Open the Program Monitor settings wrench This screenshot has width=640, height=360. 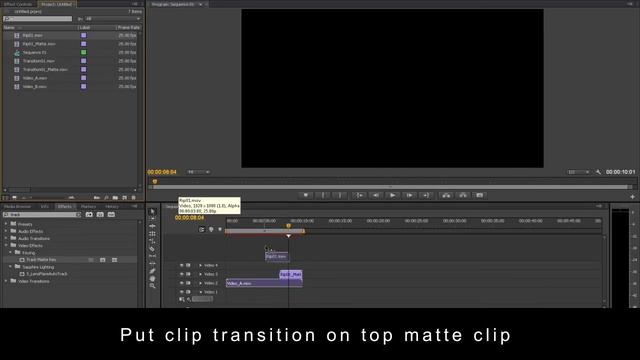pos(598,172)
